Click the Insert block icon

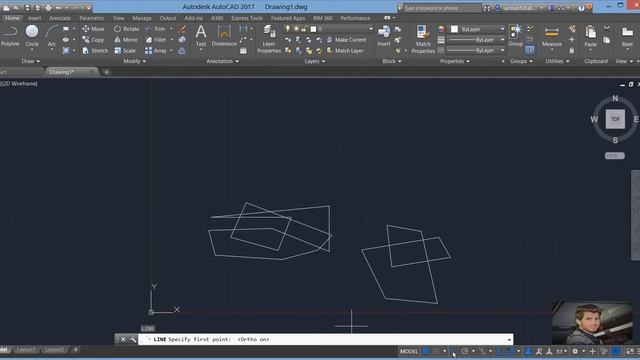coord(384,36)
